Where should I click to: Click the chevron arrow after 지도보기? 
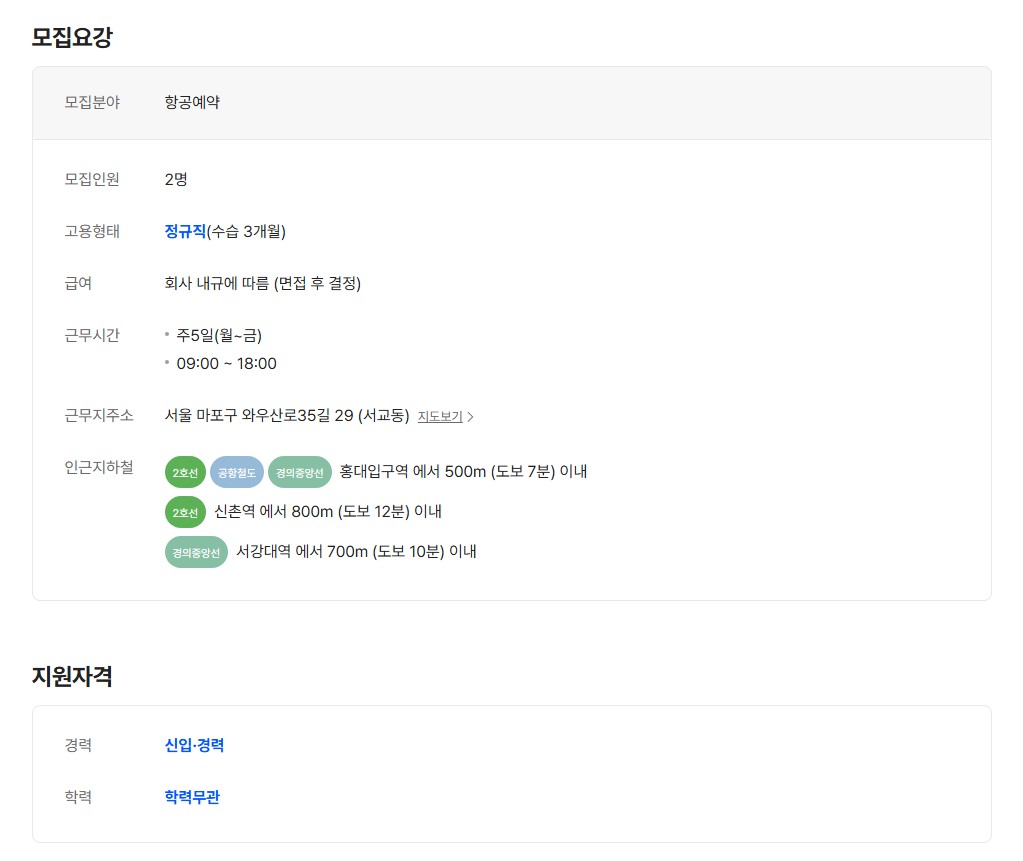pyautogui.click(x=471, y=417)
